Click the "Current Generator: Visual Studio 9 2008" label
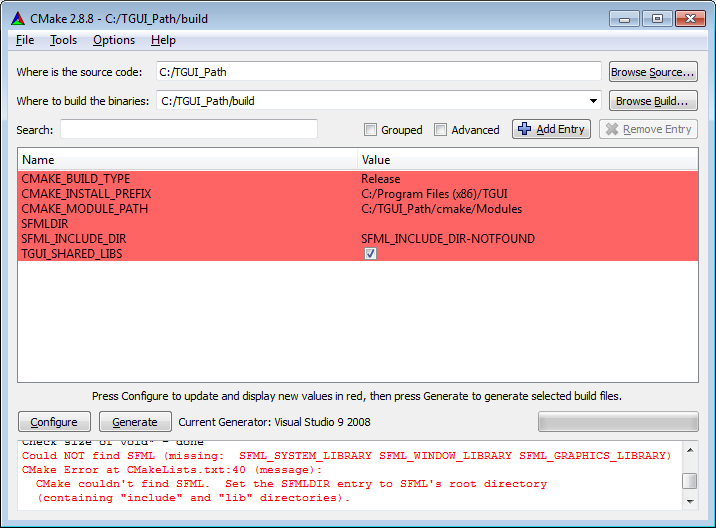 click(274, 422)
